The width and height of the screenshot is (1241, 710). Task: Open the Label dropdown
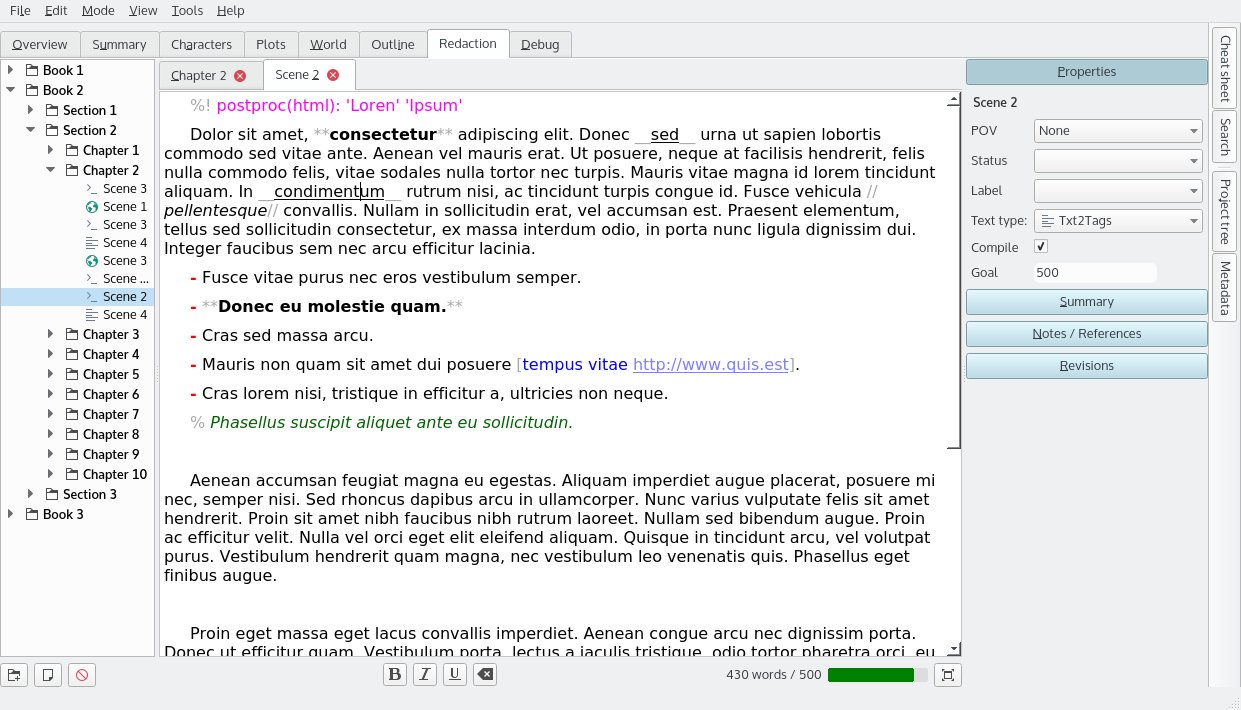[x=1118, y=191]
